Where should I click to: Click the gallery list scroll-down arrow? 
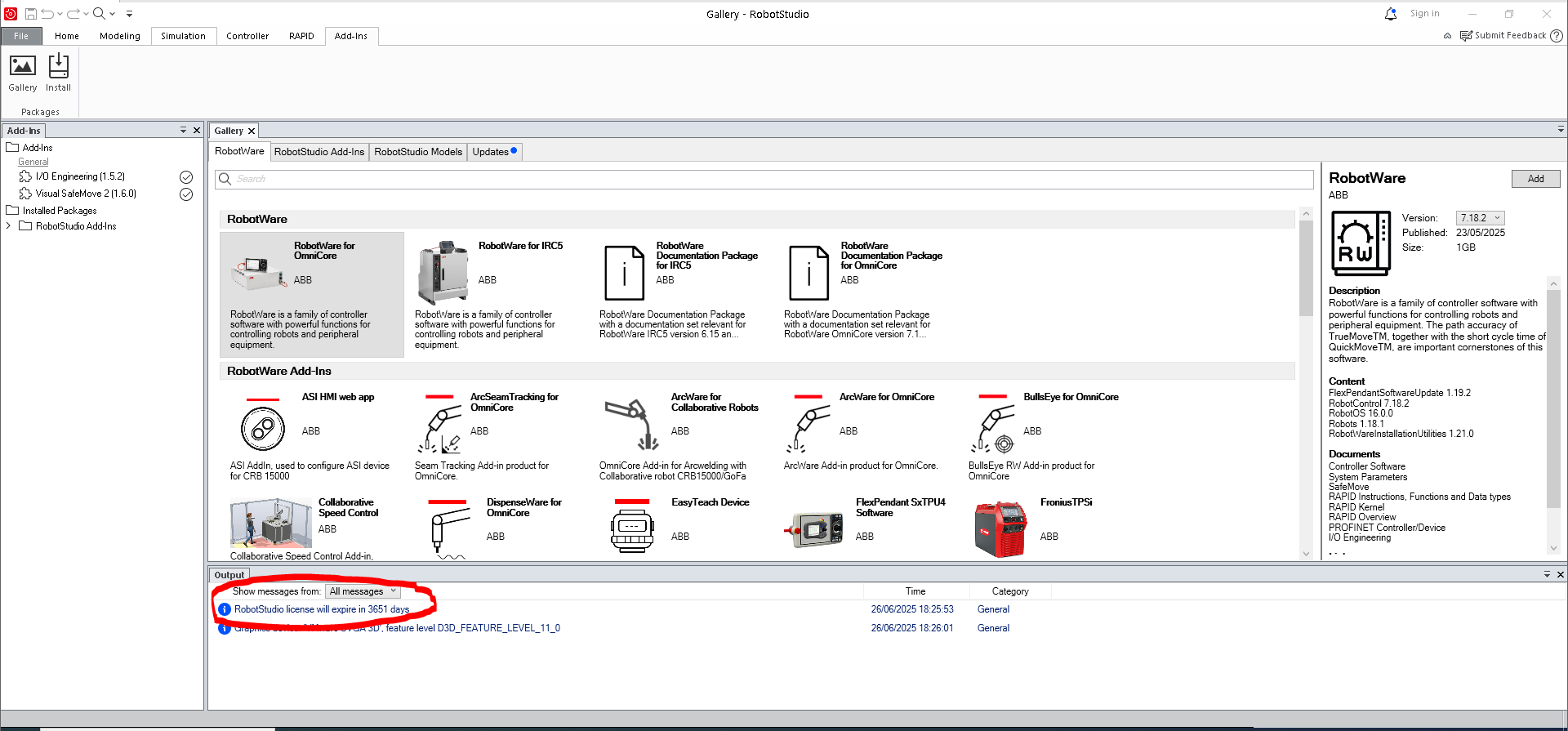coord(1306,554)
